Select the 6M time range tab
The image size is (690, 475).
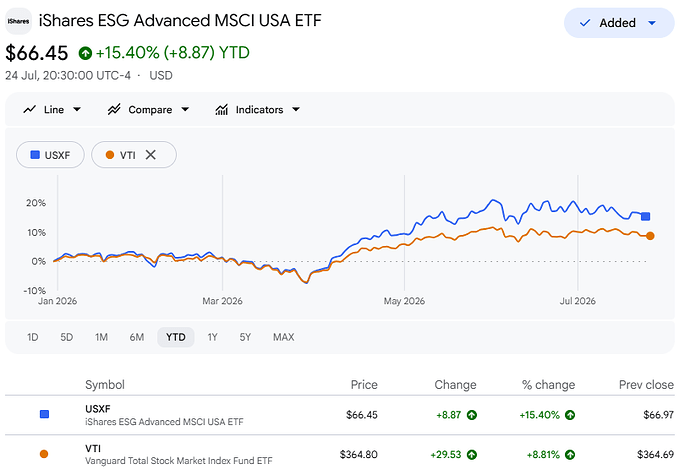click(137, 337)
